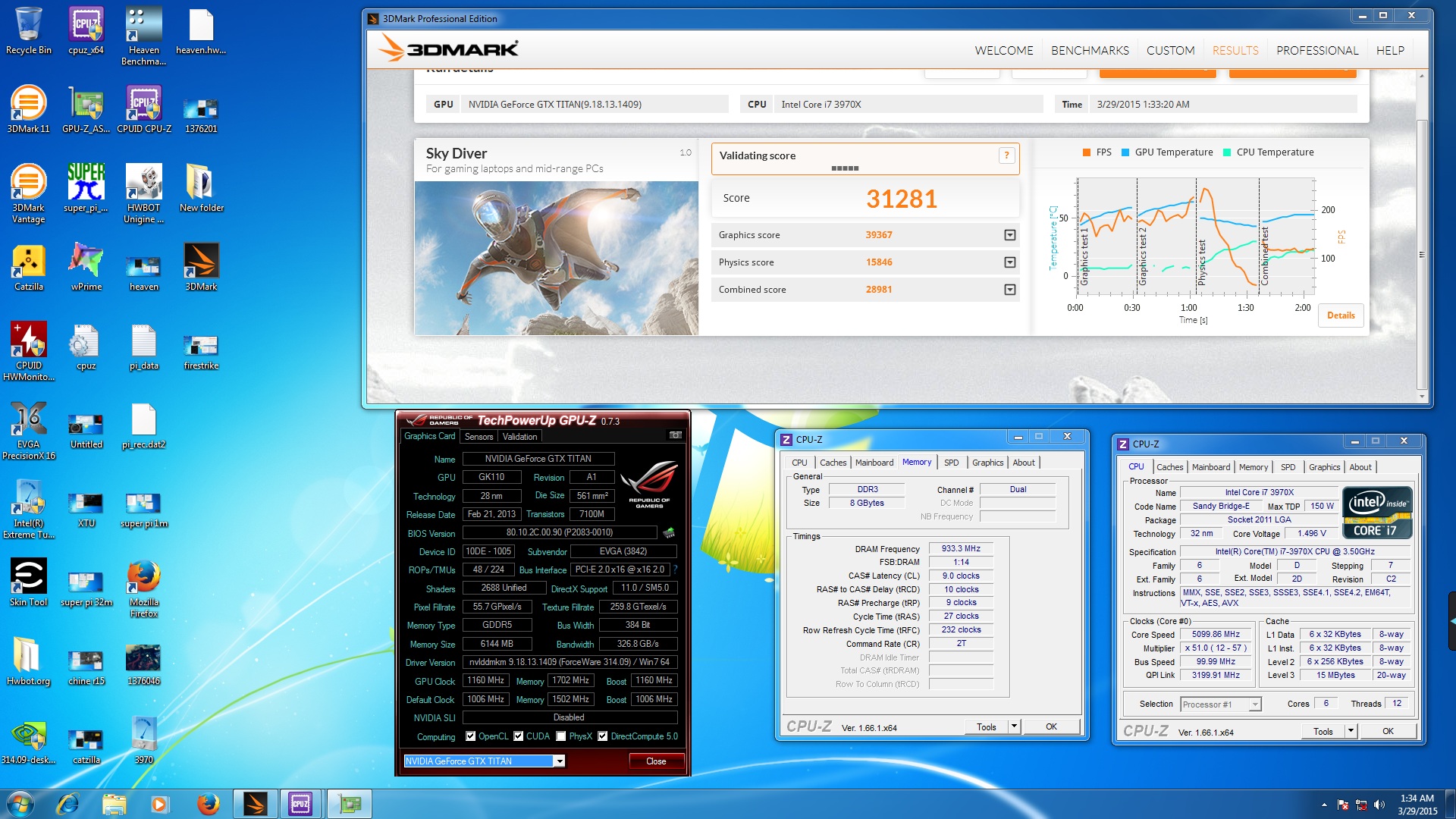Open the HWBOT Unigine desktop icon
Screen dimensions: 1456x819
143,194
